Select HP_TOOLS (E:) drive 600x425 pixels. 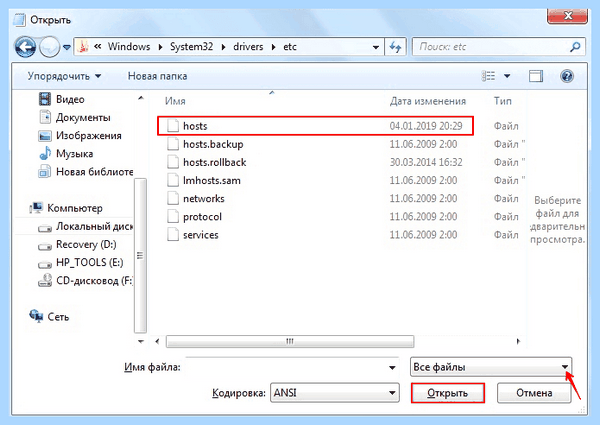point(81,262)
